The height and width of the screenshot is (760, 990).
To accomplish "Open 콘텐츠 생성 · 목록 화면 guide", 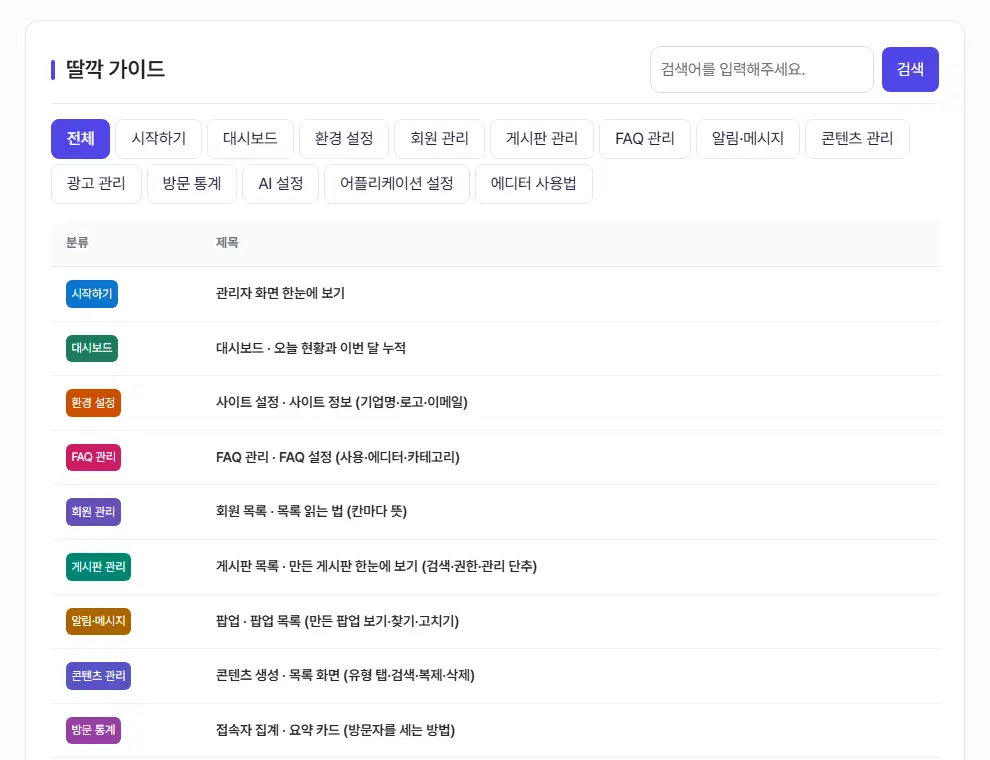I will (x=345, y=675).
